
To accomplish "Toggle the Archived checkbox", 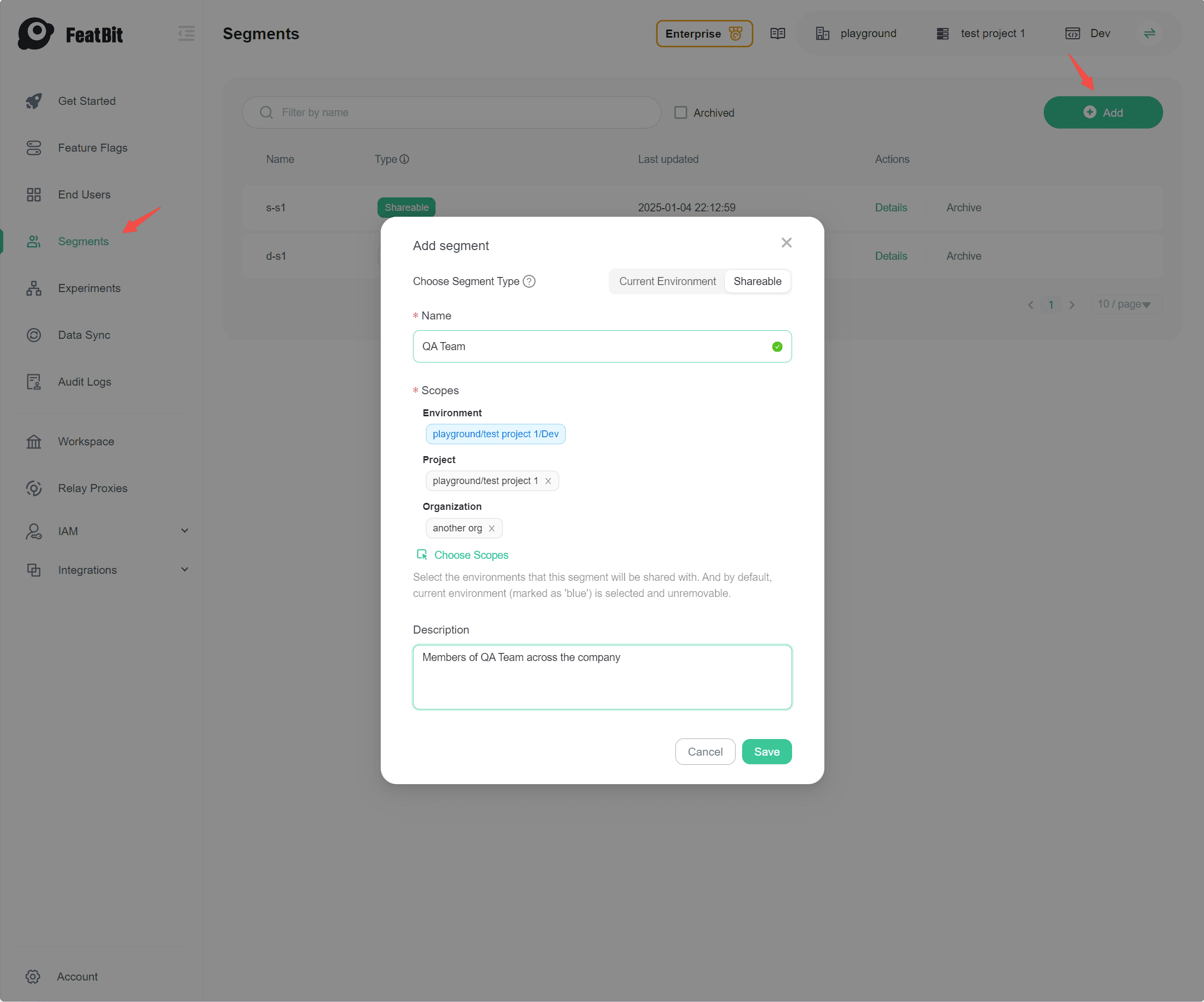I will click(x=681, y=112).
